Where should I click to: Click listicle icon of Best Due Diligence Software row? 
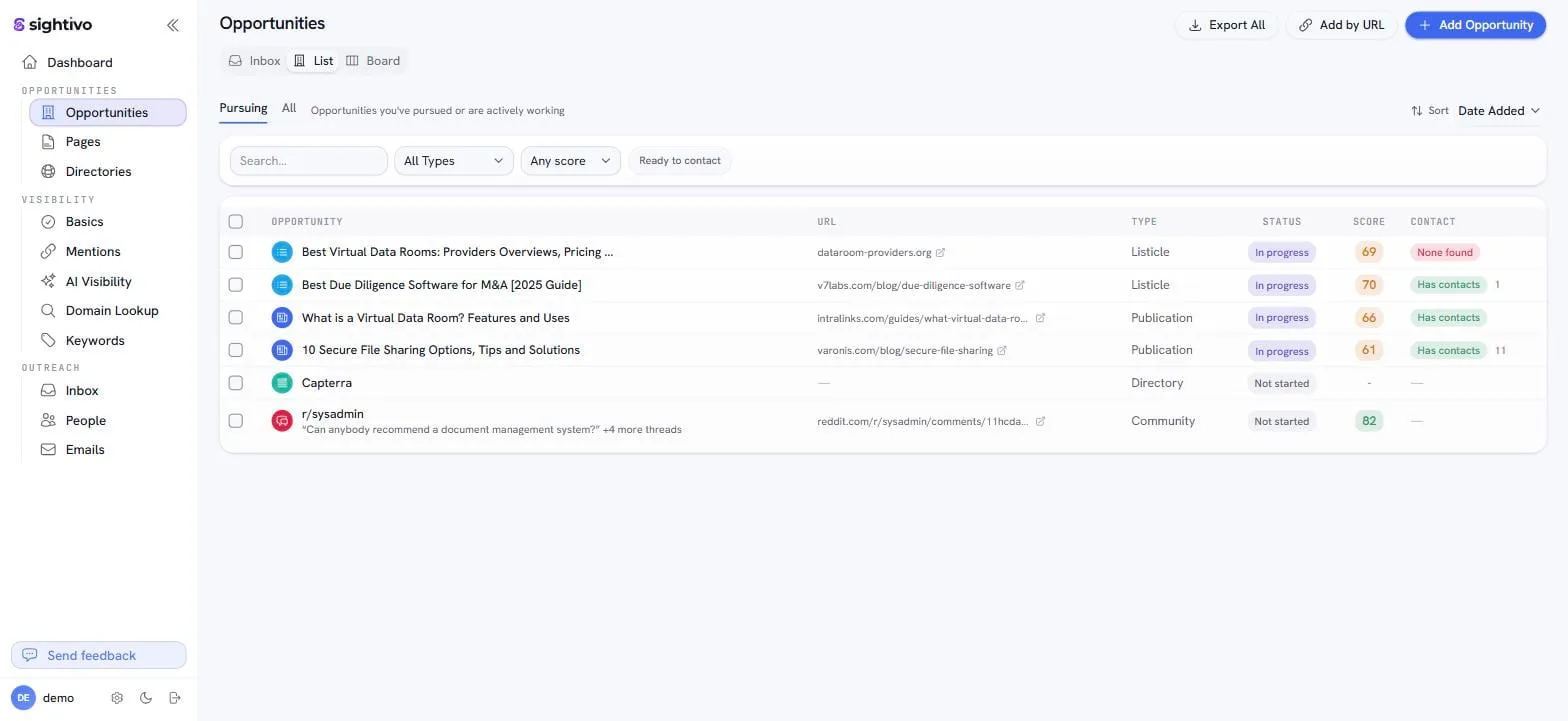click(x=282, y=285)
